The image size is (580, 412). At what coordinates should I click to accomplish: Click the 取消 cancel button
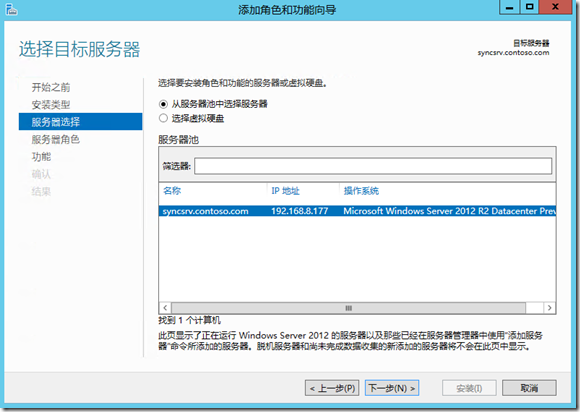pos(529,388)
